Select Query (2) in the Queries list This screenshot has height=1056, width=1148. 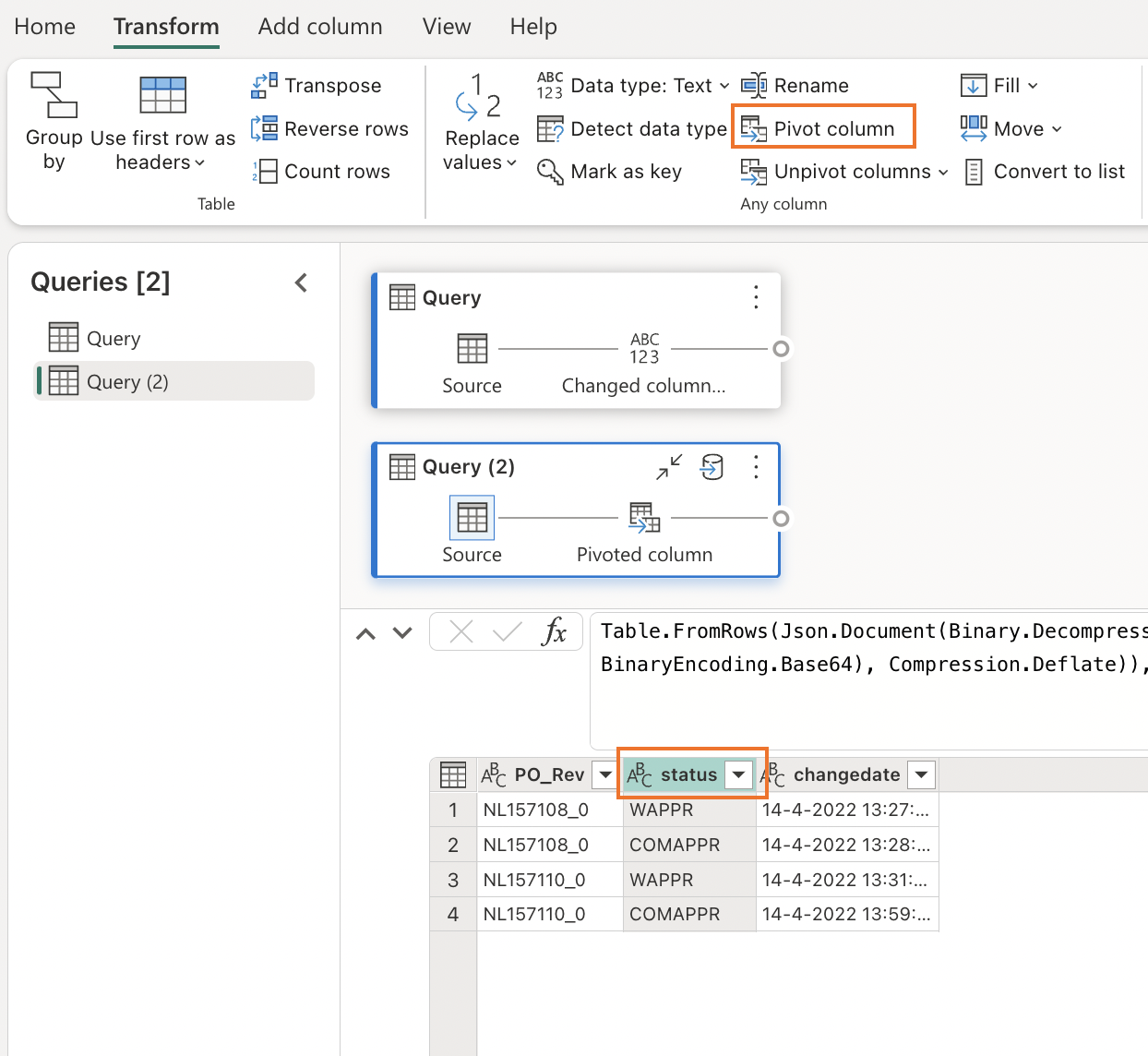(174, 381)
